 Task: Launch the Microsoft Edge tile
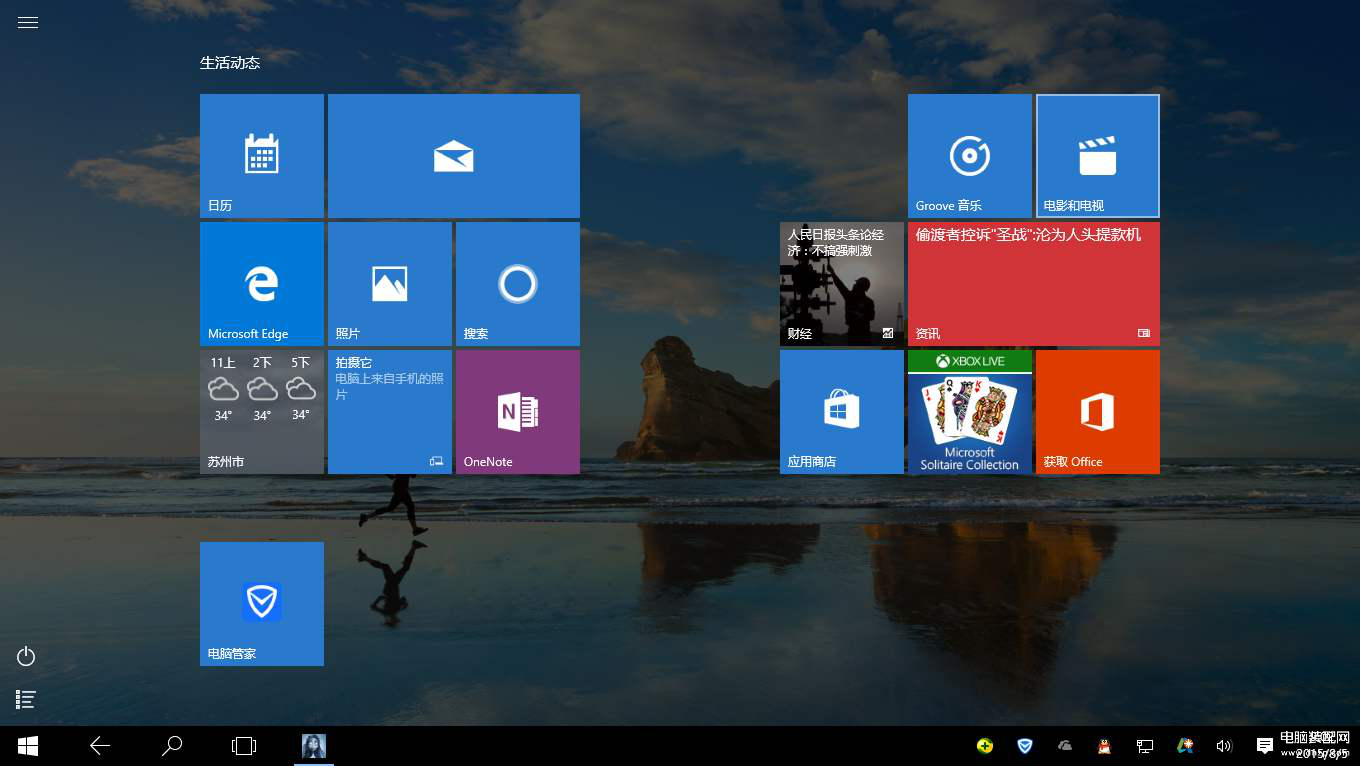point(262,284)
